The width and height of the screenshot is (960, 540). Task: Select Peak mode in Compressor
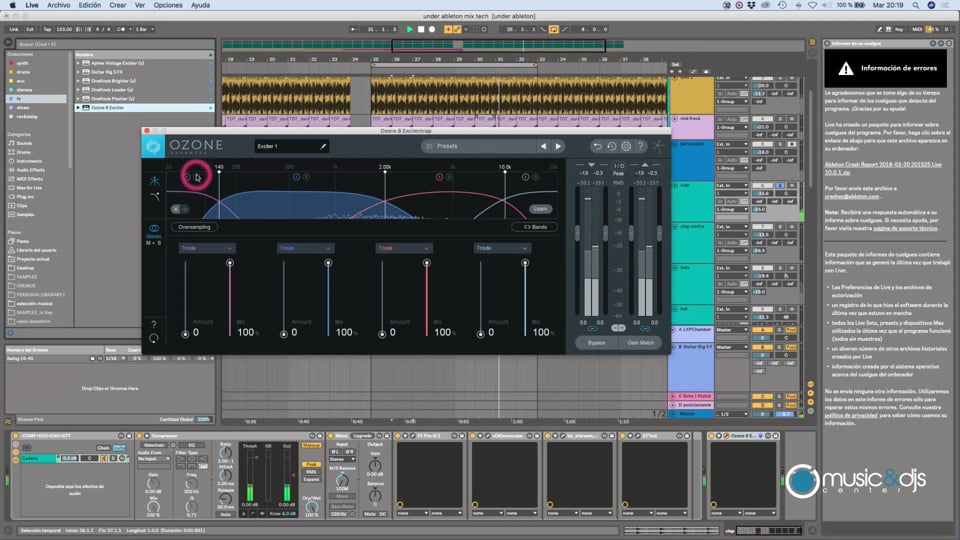(312, 465)
